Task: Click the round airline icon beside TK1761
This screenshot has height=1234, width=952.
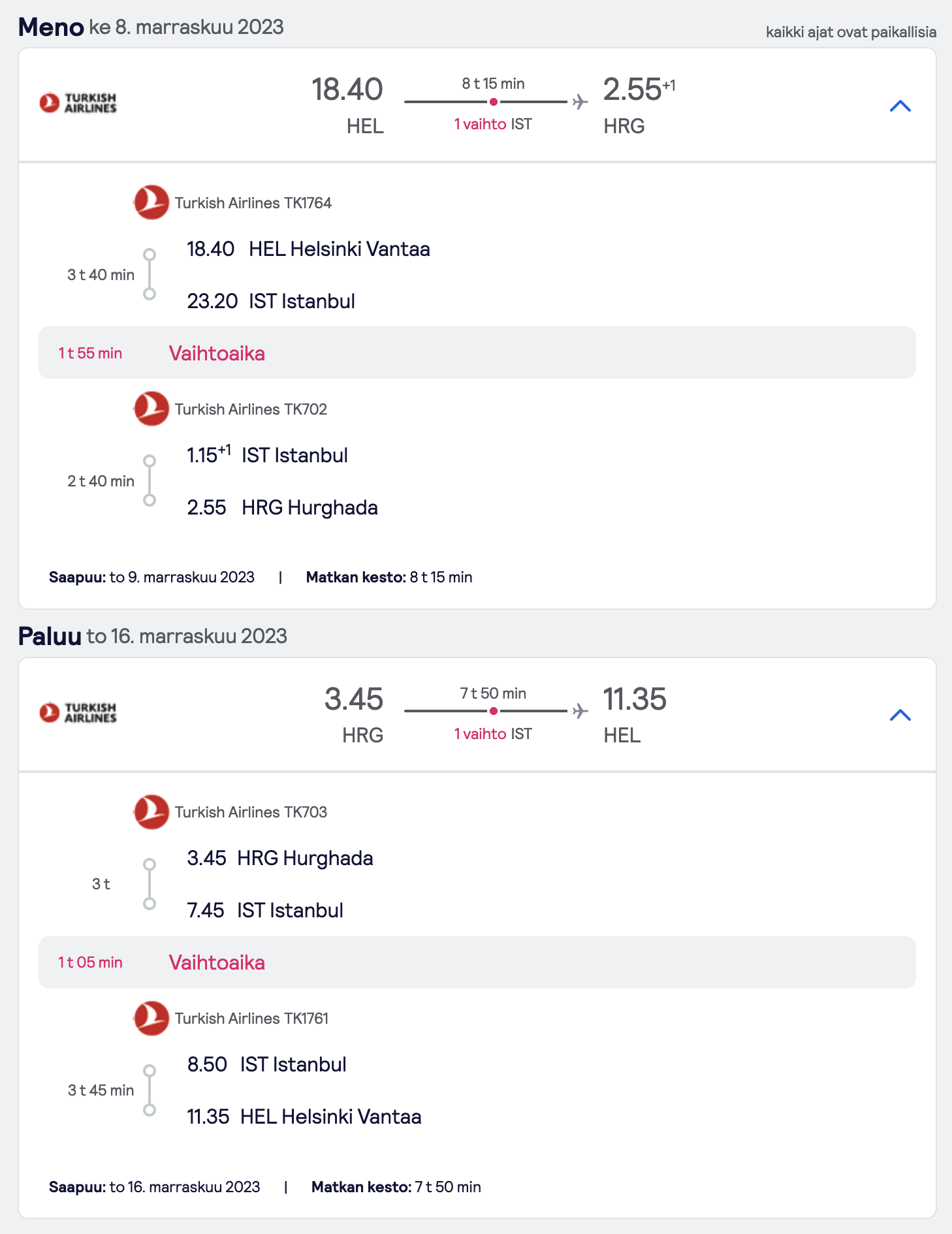Action: (x=151, y=1018)
